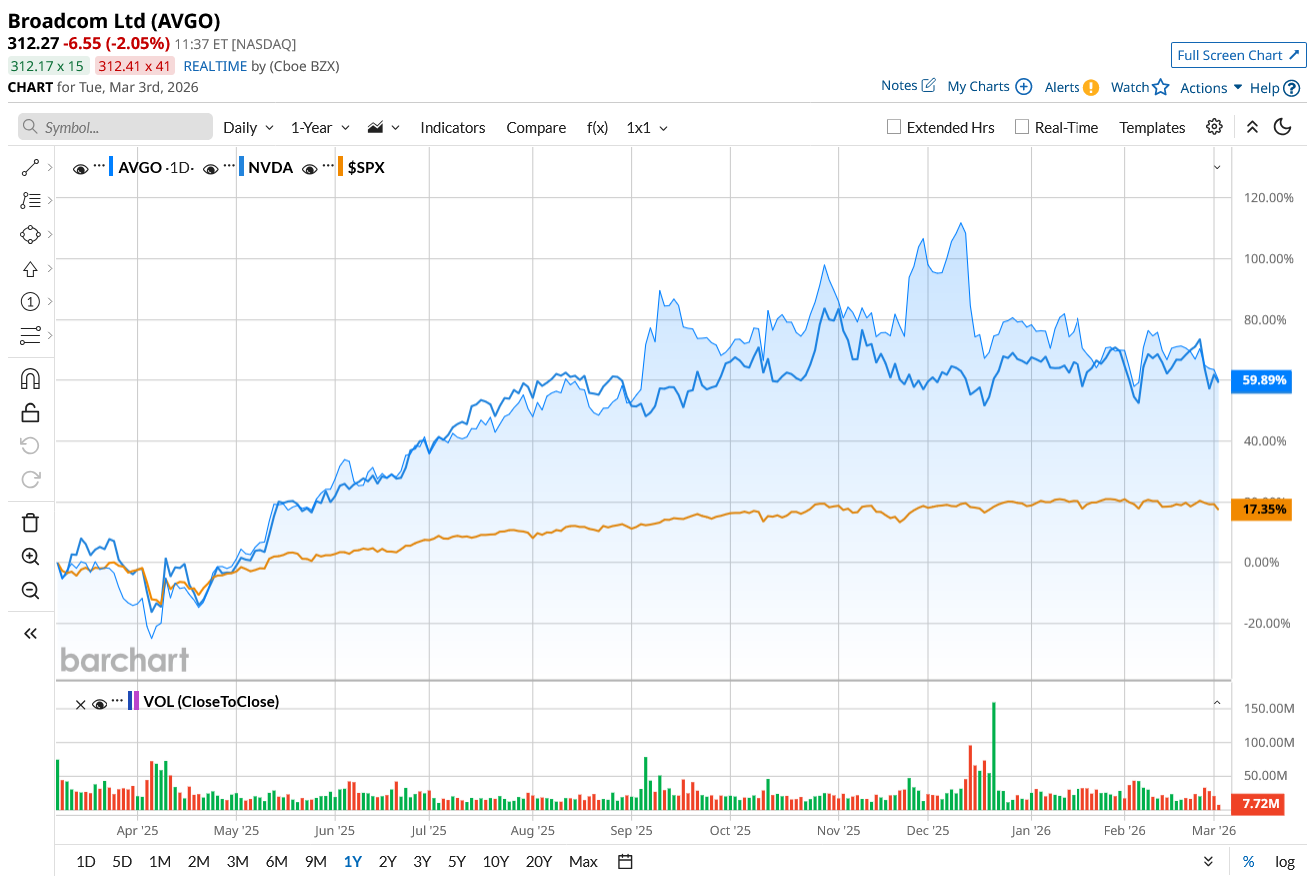
Task: Expand the trend line tool group chevron
Action: tap(50, 167)
